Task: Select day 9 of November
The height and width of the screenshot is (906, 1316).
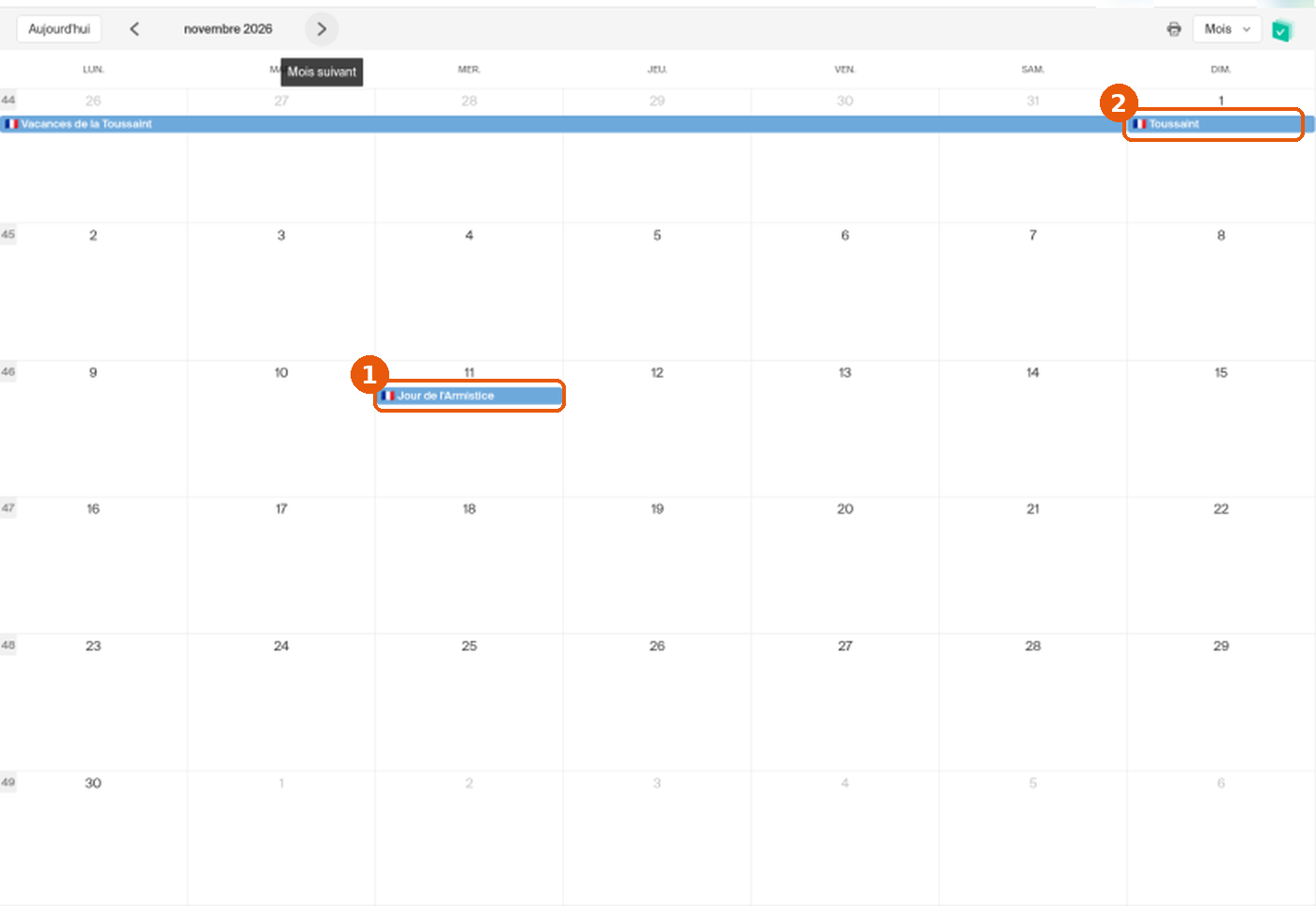Action: click(x=93, y=372)
